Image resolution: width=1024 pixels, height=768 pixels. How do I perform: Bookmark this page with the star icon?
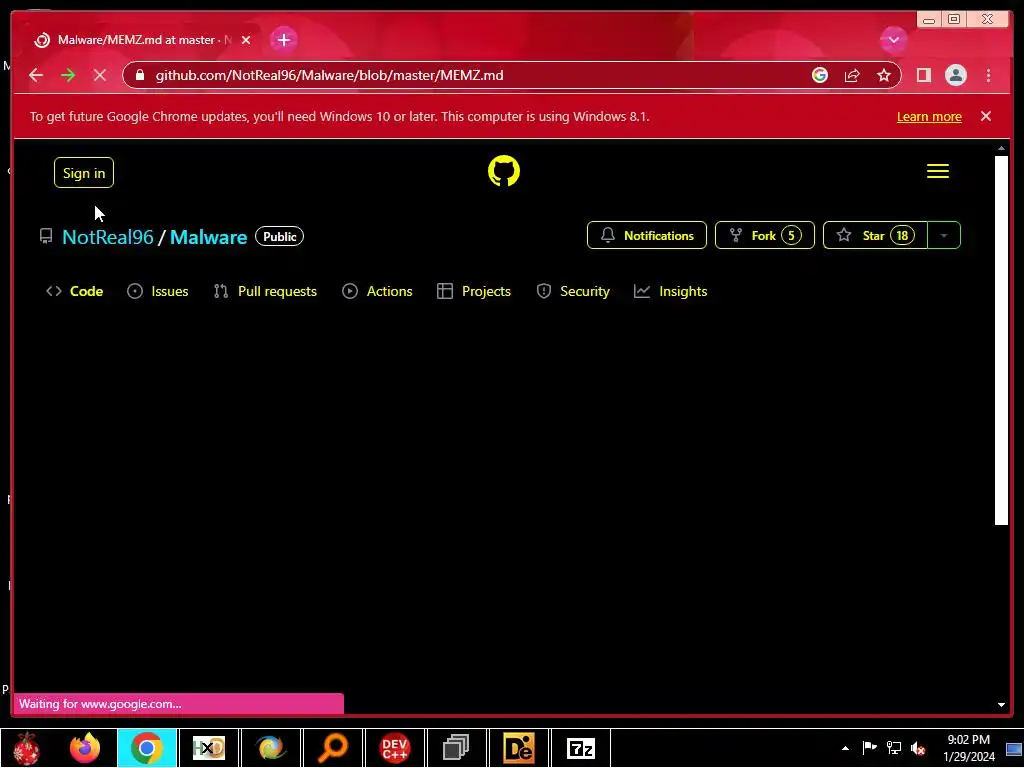point(884,75)
